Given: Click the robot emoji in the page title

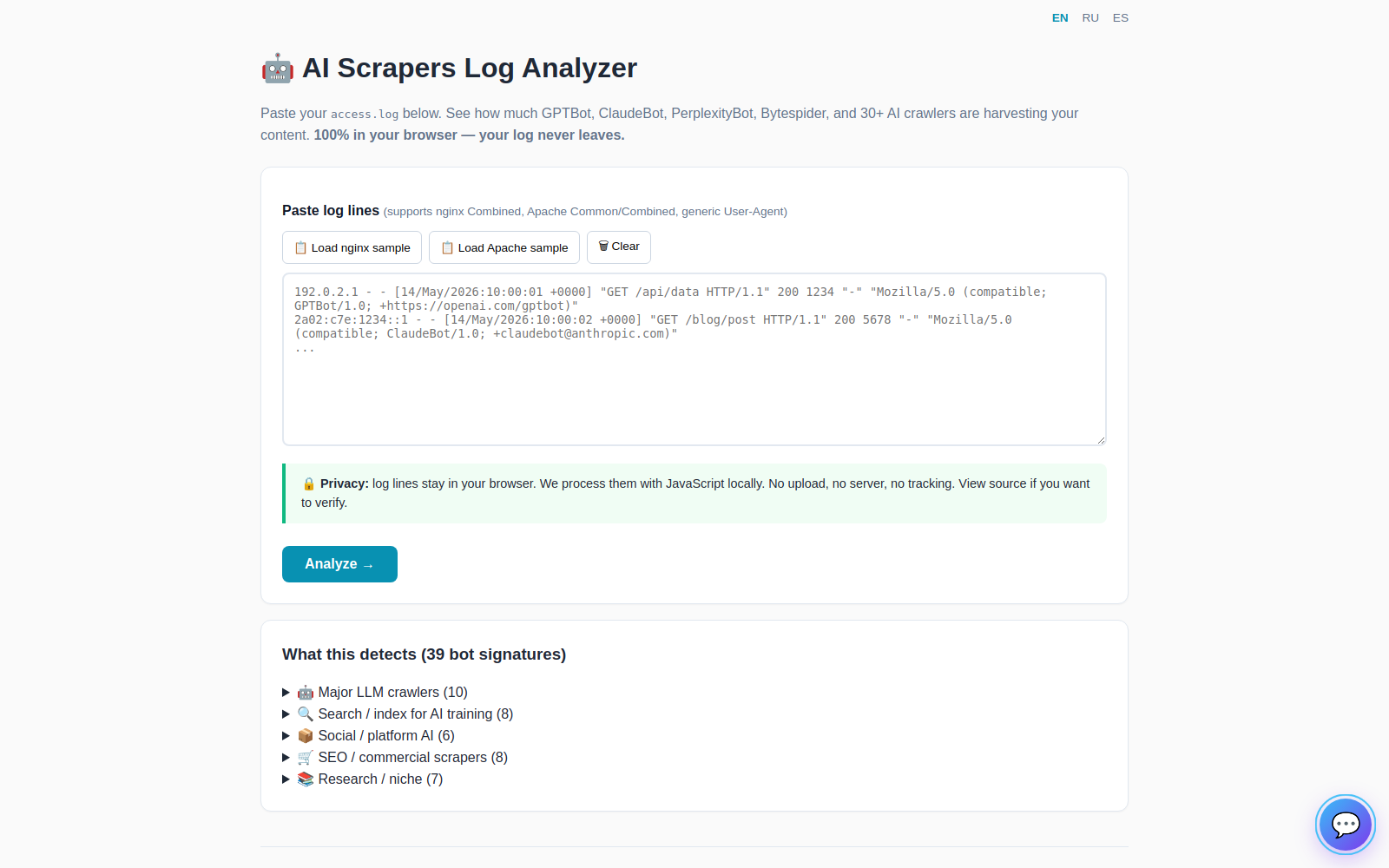Looking at the screenshot, I should point(278,69).
